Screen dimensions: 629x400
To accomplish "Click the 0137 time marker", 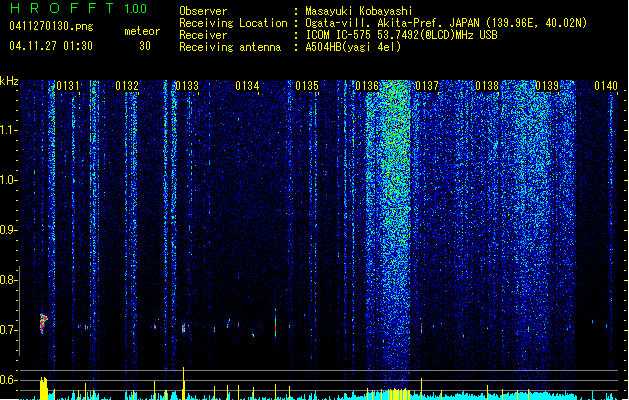I will click(x=427, y=86).
